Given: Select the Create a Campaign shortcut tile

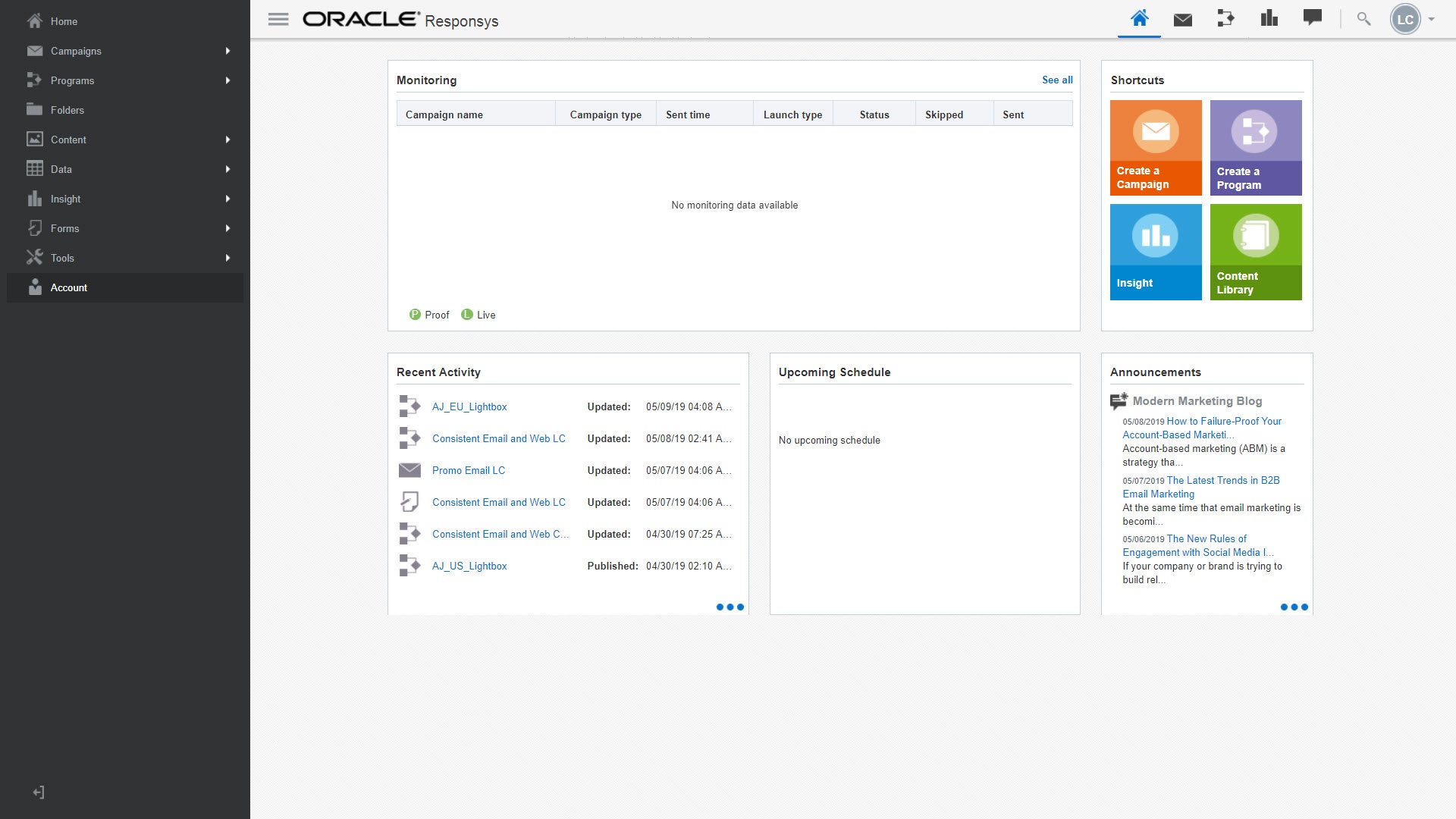Looking at the screenshot, I should (1154, 147).
